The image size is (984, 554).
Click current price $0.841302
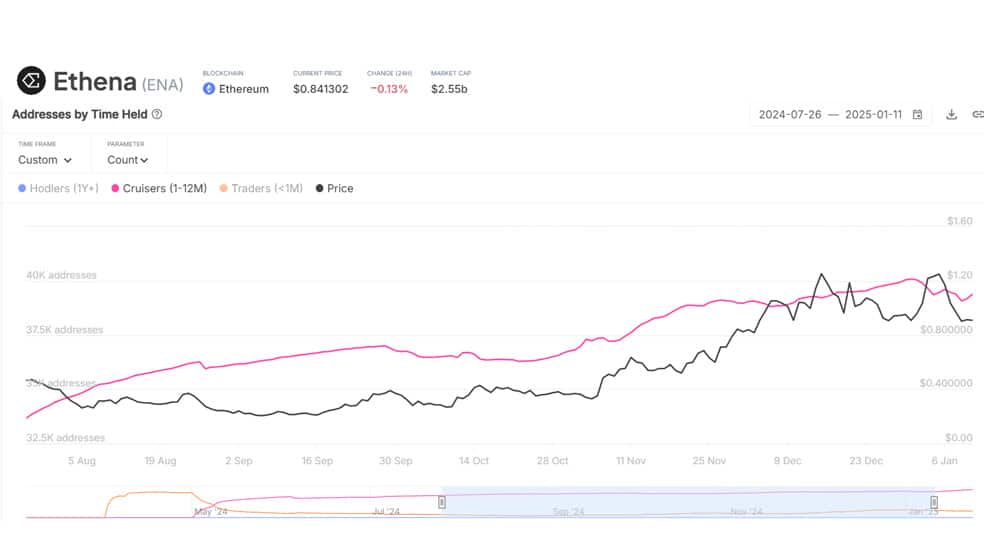(321, 89)
